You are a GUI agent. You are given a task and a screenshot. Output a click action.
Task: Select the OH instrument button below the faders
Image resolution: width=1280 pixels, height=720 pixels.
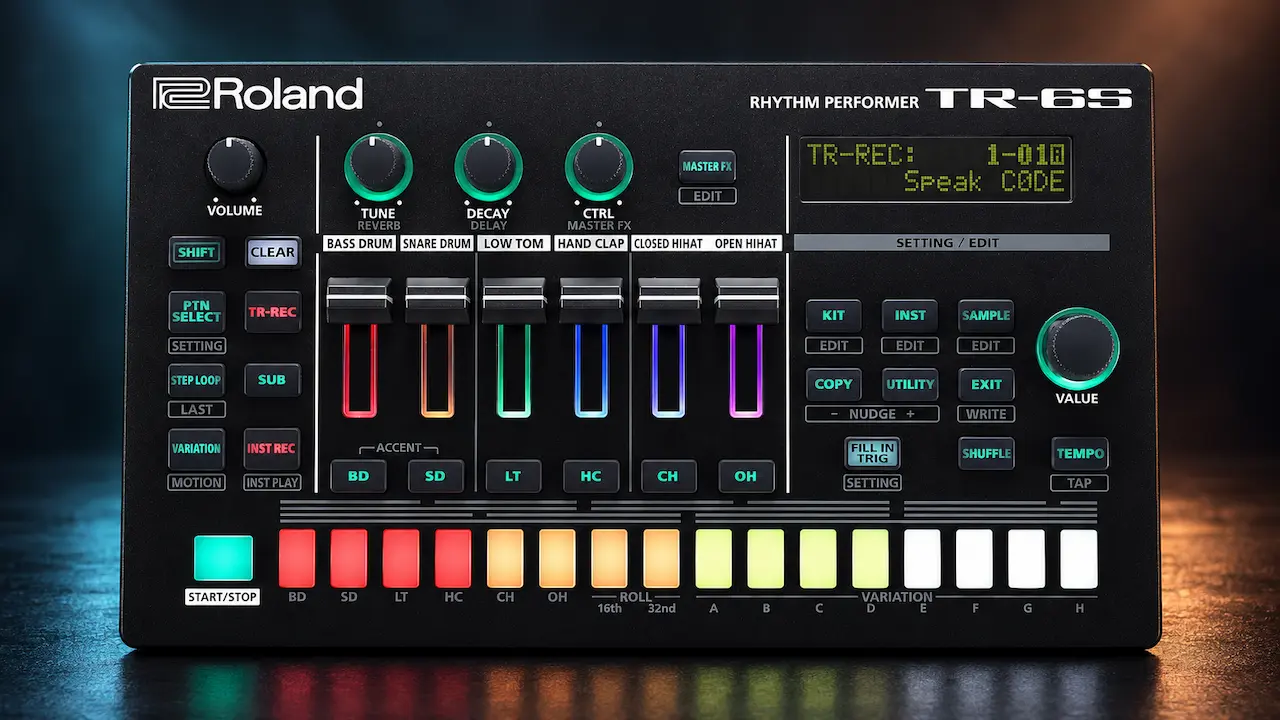click(746, 476)
